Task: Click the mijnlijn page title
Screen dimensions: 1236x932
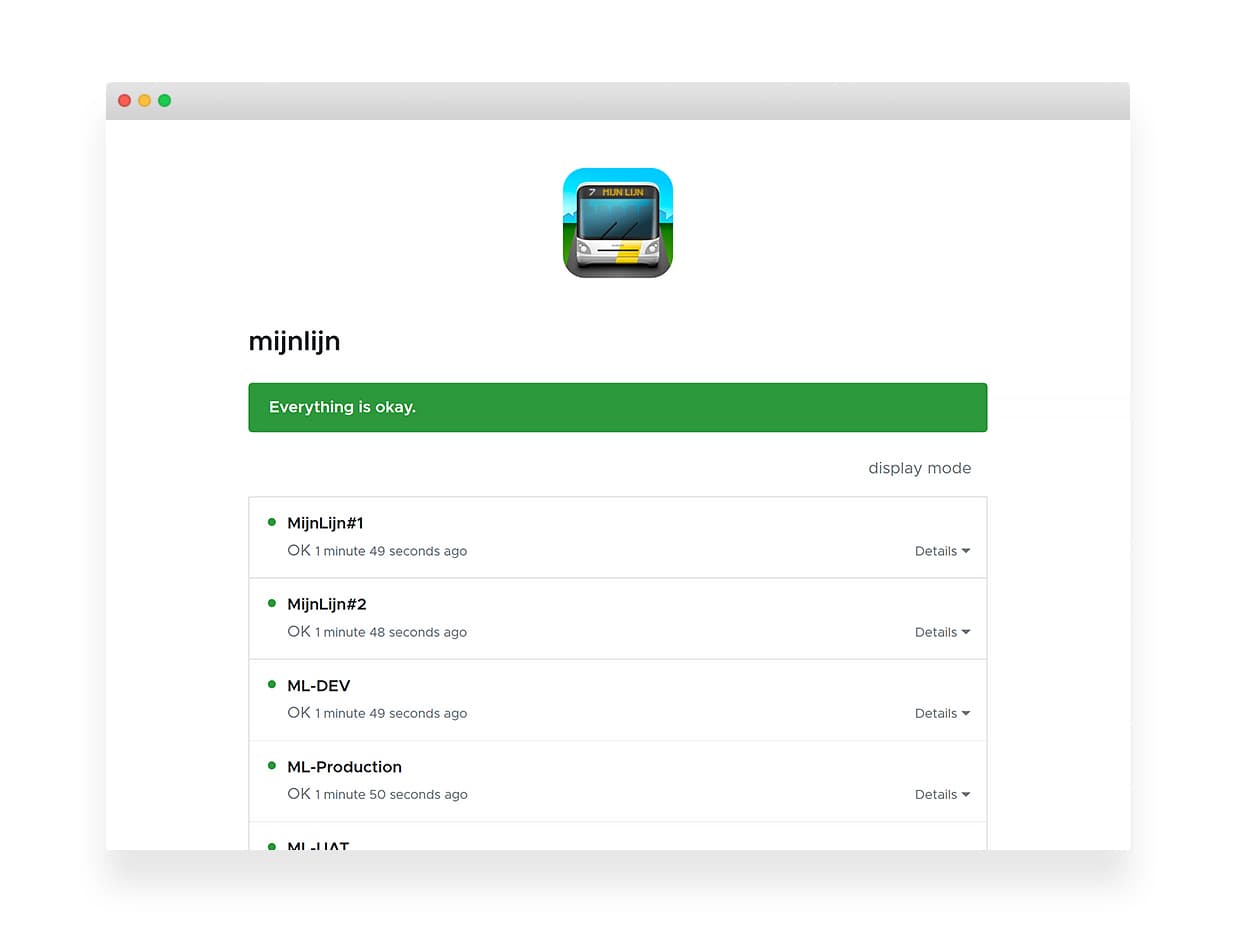Action: 294,340
